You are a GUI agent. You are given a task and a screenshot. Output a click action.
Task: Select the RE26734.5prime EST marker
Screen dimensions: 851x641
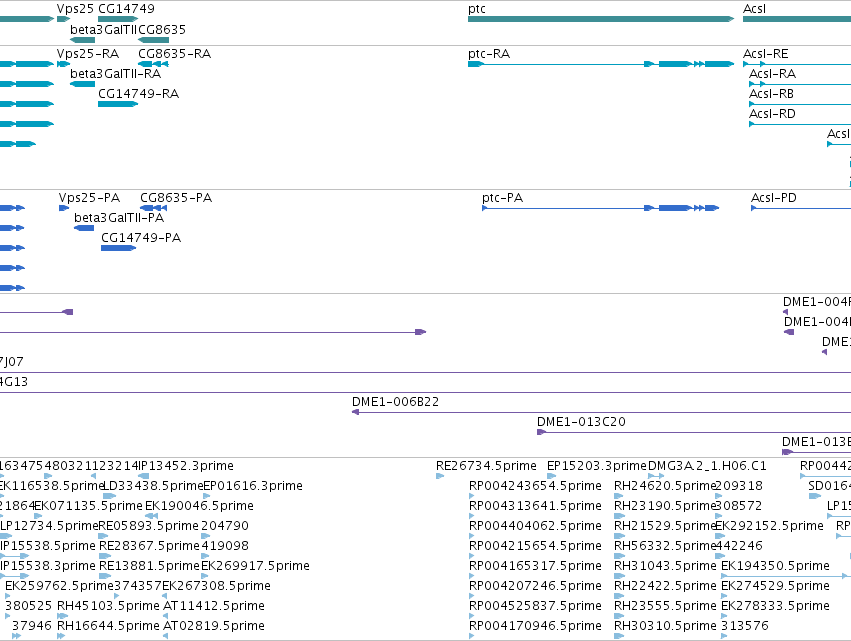(x=440, y=476)
